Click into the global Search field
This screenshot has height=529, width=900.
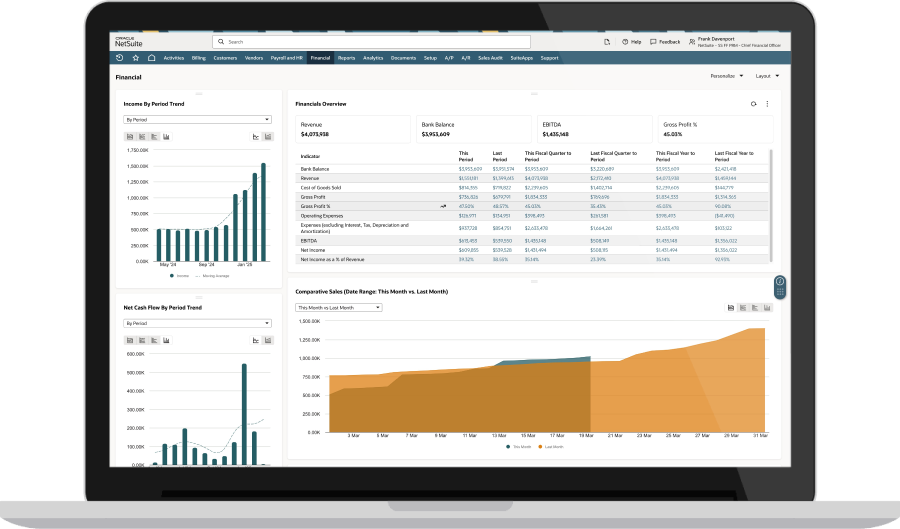point(400,42)
